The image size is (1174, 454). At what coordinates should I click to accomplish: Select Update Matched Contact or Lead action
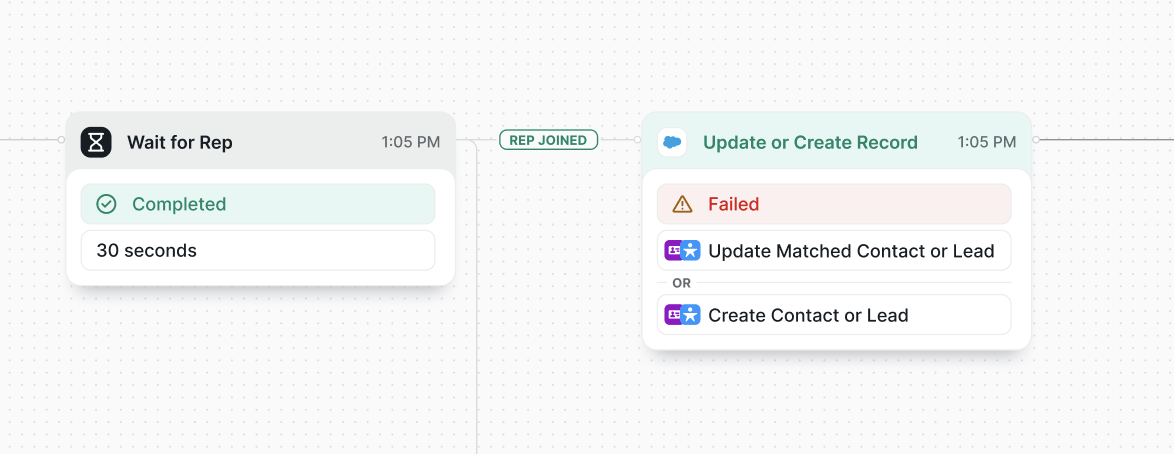coord(834,250)
